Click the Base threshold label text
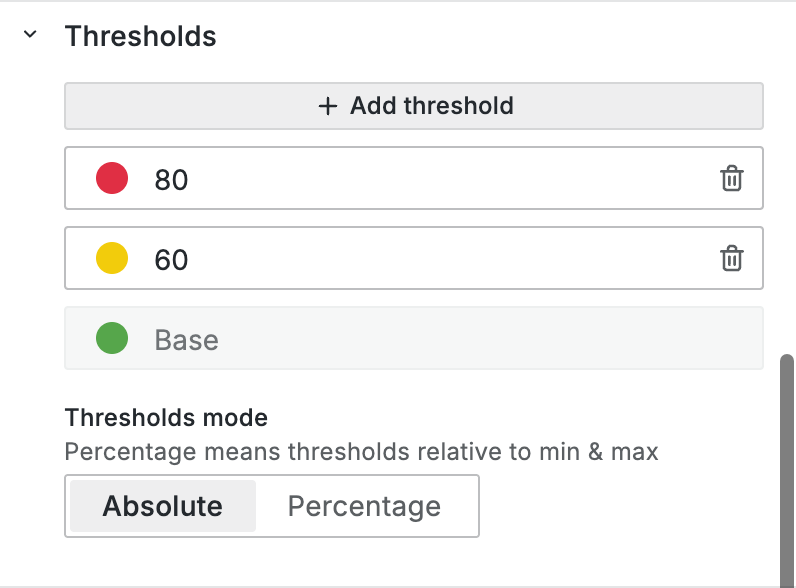The height and width of the screenshot is (588, 796). 187,340
